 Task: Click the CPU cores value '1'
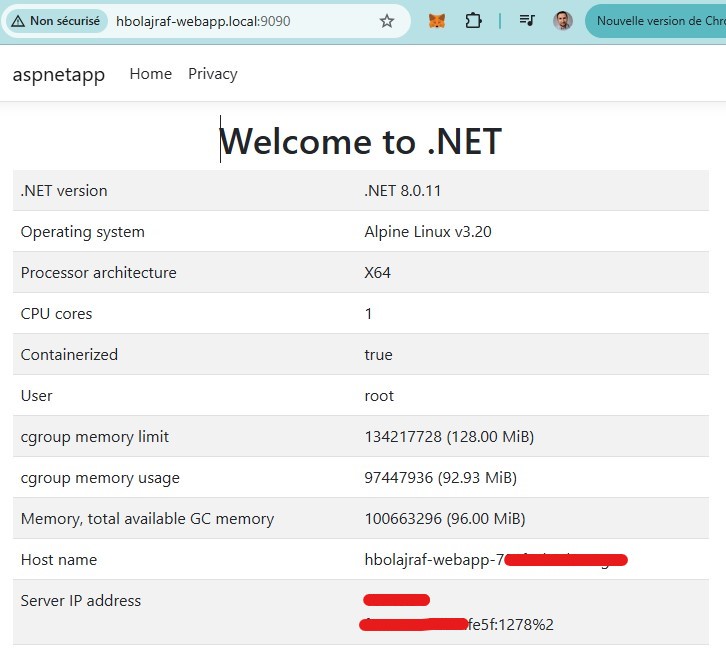(x=368, y=314)
